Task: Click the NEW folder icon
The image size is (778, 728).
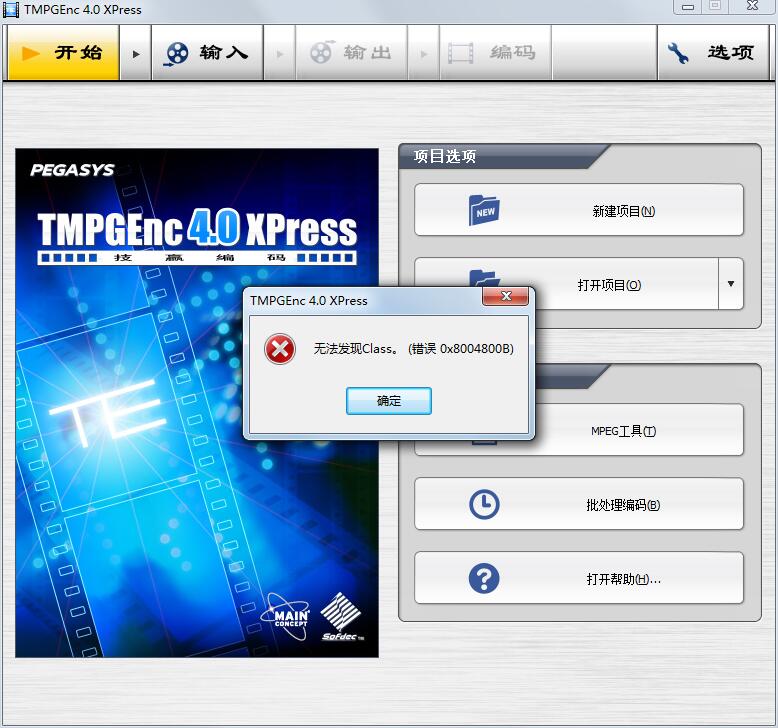Action: coord(484,210)
